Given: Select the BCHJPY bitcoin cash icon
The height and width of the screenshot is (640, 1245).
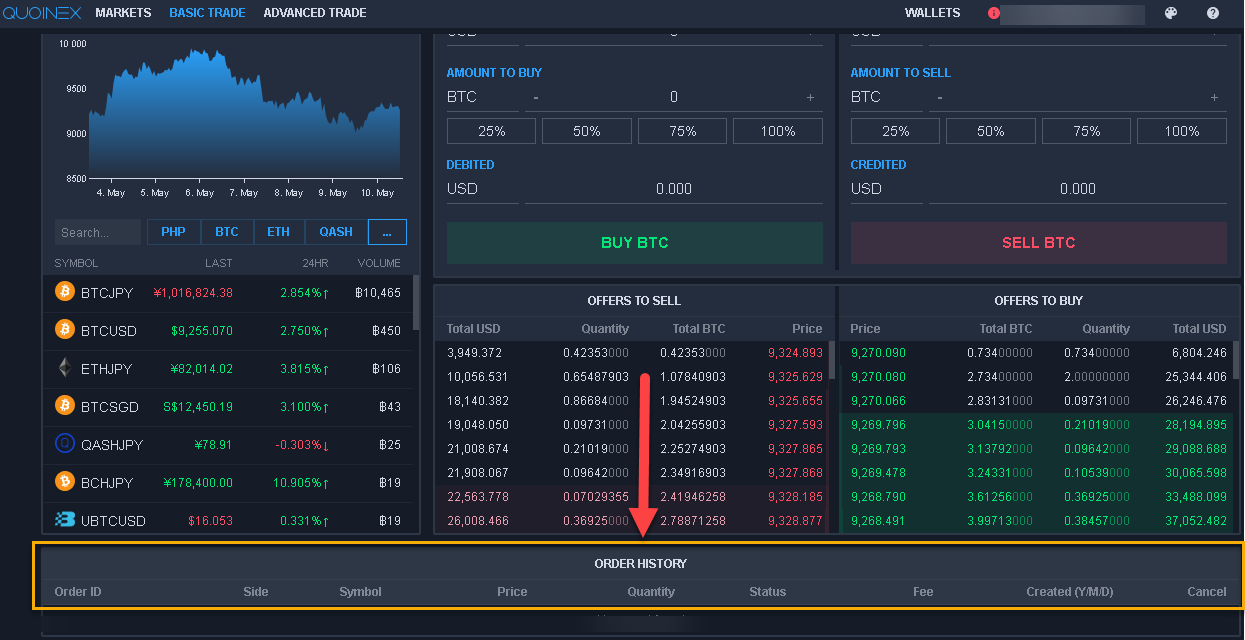Looking at the screenshot, I should tap(65, 482).
